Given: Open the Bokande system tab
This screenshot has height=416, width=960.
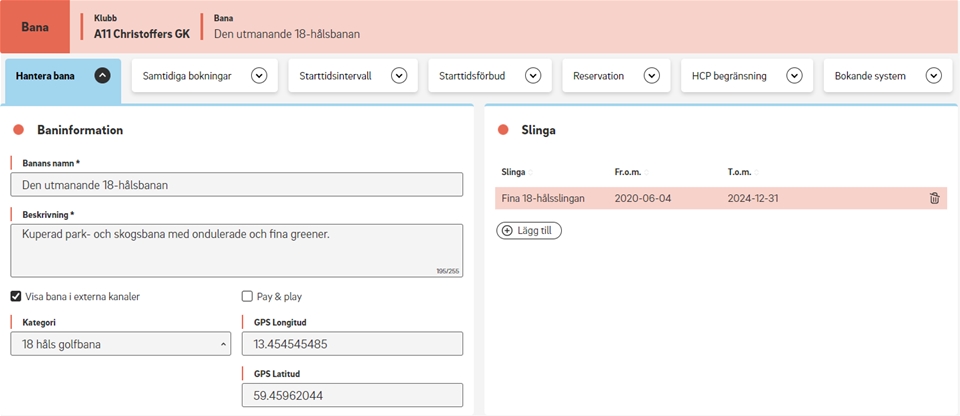Looking at the screenshot, I should tap(888, 76).
